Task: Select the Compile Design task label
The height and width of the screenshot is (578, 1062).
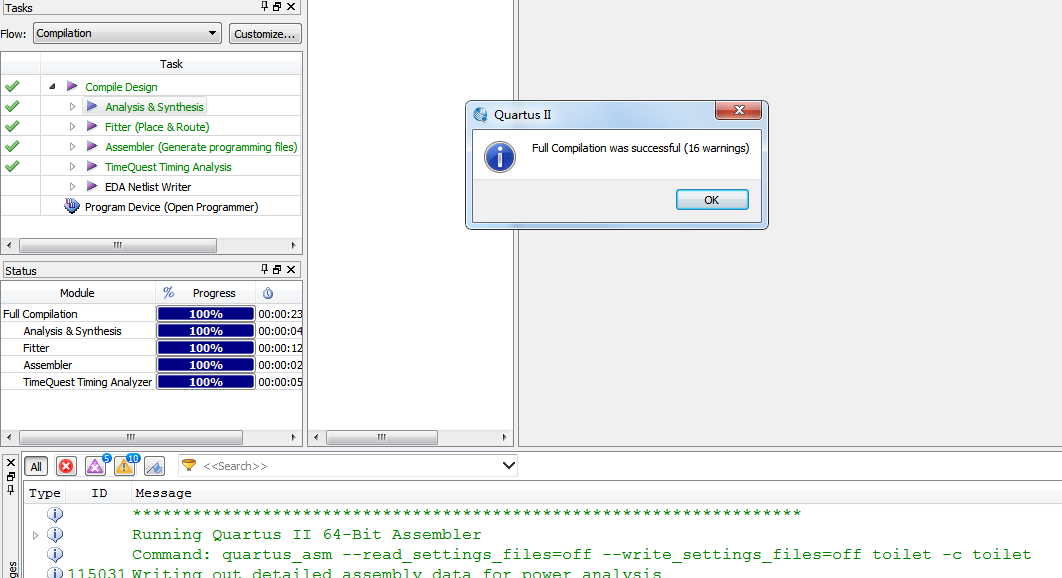Action: 121,87
